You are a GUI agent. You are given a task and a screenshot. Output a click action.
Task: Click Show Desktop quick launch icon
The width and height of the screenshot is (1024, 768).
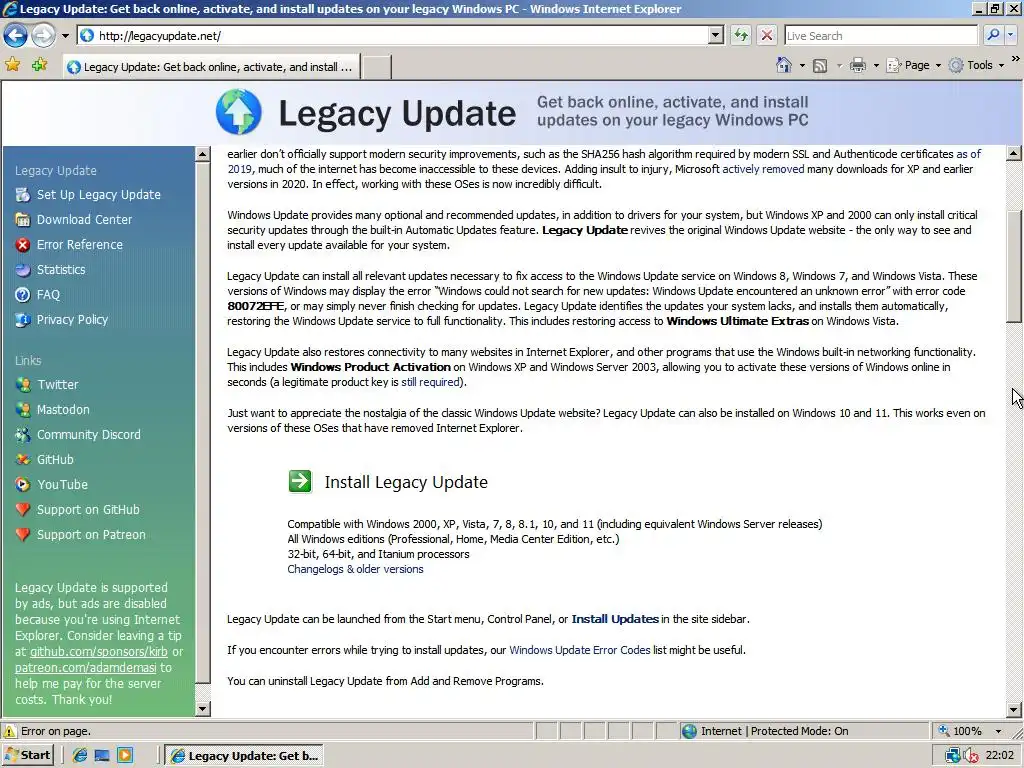[x=102, y=756]
